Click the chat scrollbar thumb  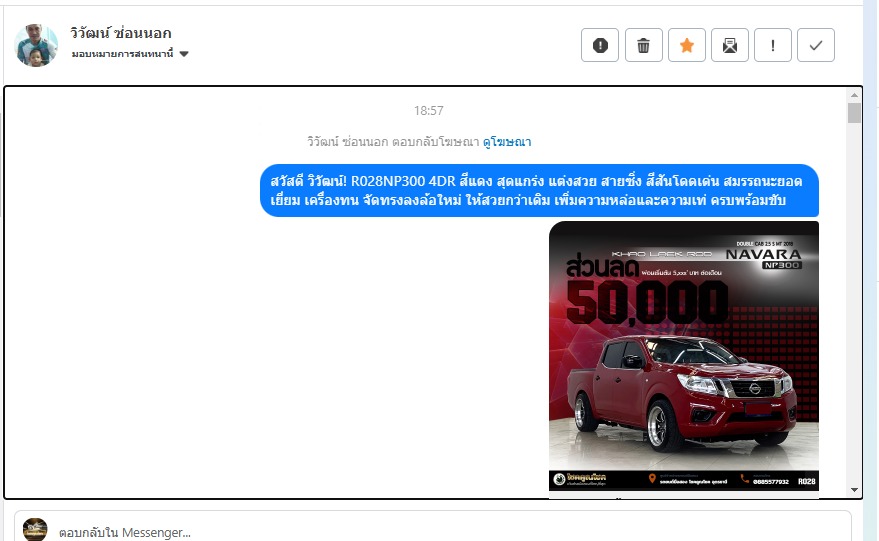[x=854, y=113]
